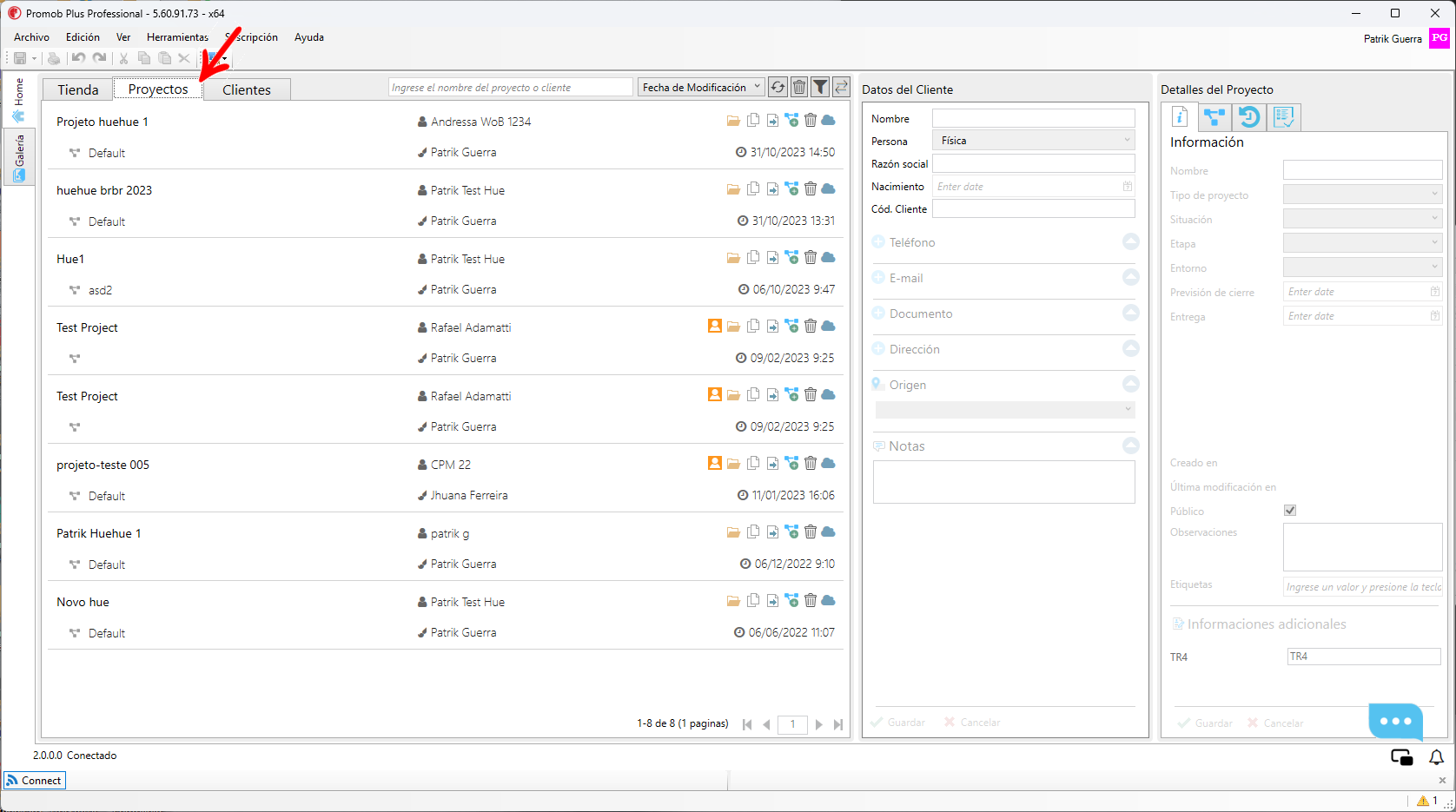Collapse the Notas section
Image resolution: width=1456 pixels, height=812 pixels.
1130,446
